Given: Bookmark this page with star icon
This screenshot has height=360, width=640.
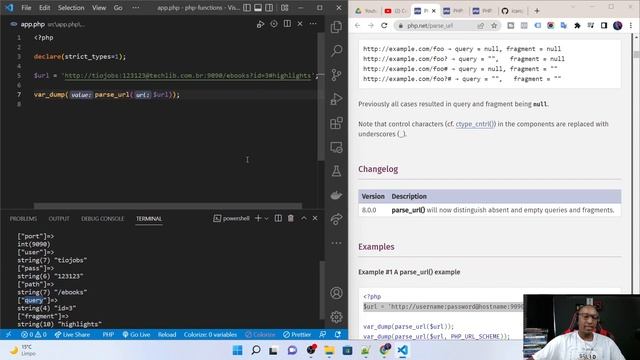Looking at the screenshot, I should point(494,26).
